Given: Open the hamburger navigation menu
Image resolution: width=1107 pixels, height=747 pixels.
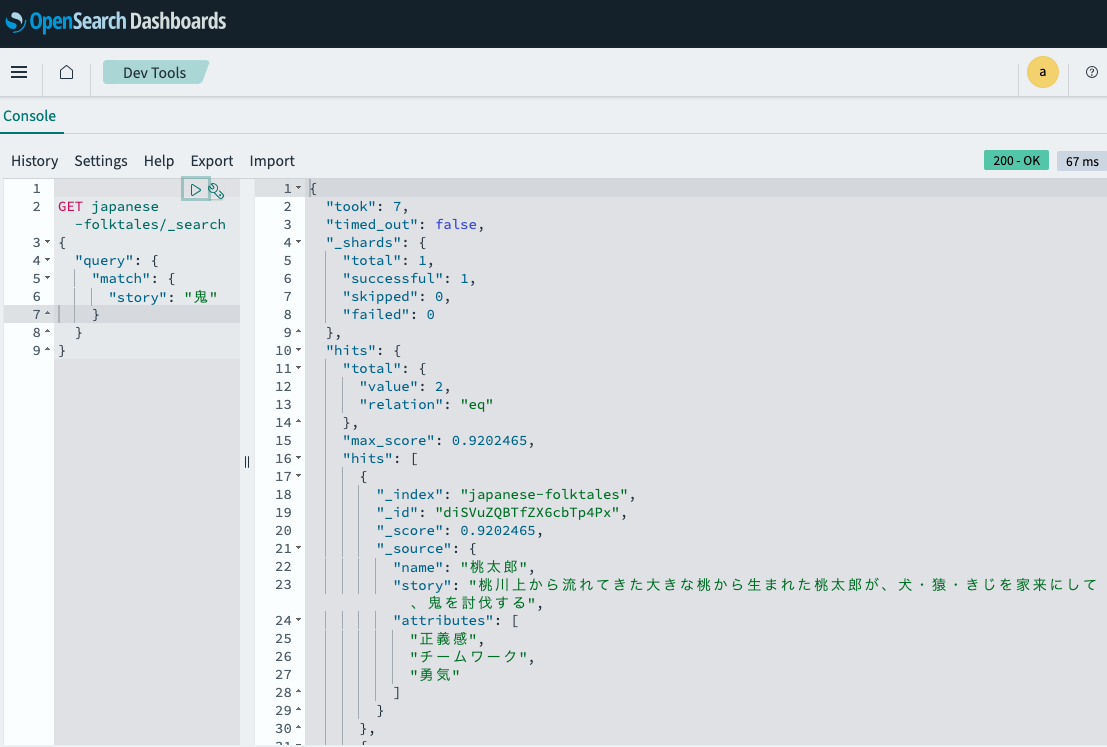Looking at the screenshot, I should [19, 71].
